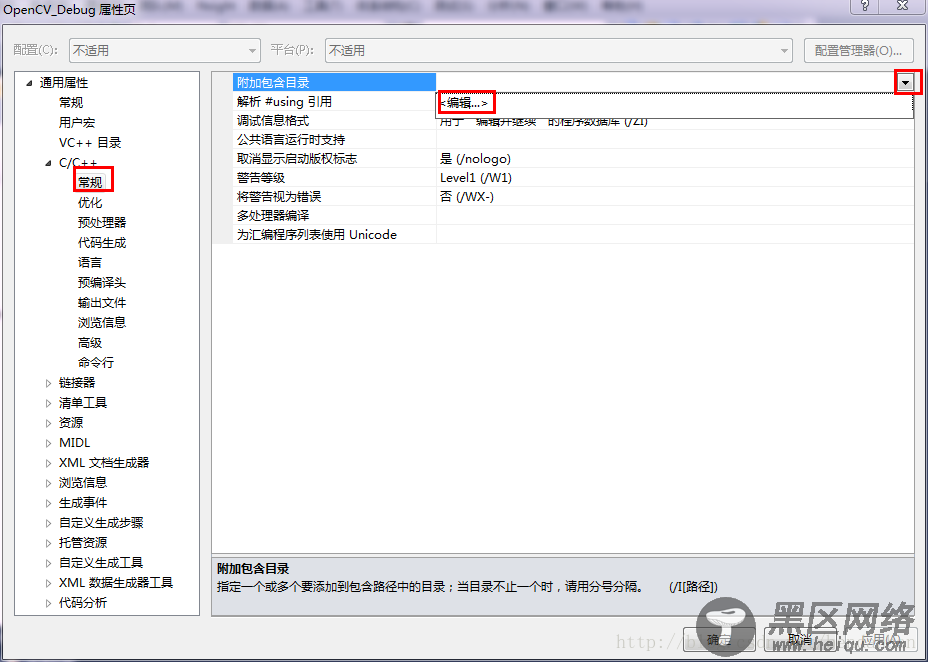Select the 代码分析 tree item label
The image size is (928, 662).
(x=83, y=603)
